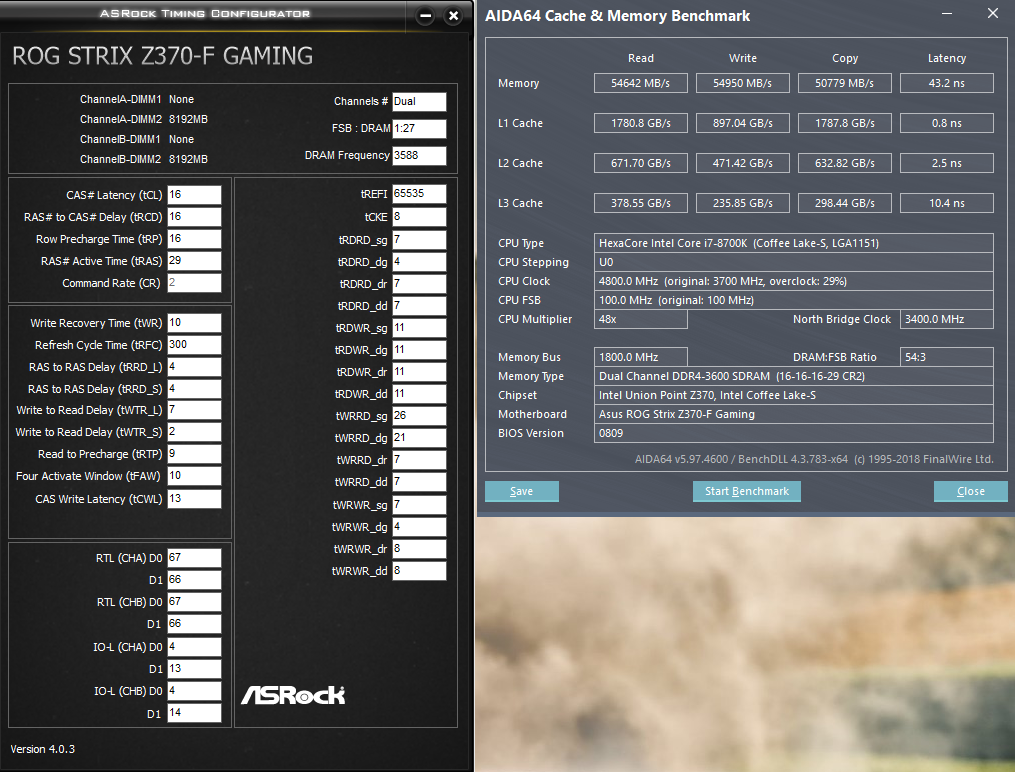Click the Write Recovery Time (tWR) field
1015x772 pixels.
tap(194, 323)
